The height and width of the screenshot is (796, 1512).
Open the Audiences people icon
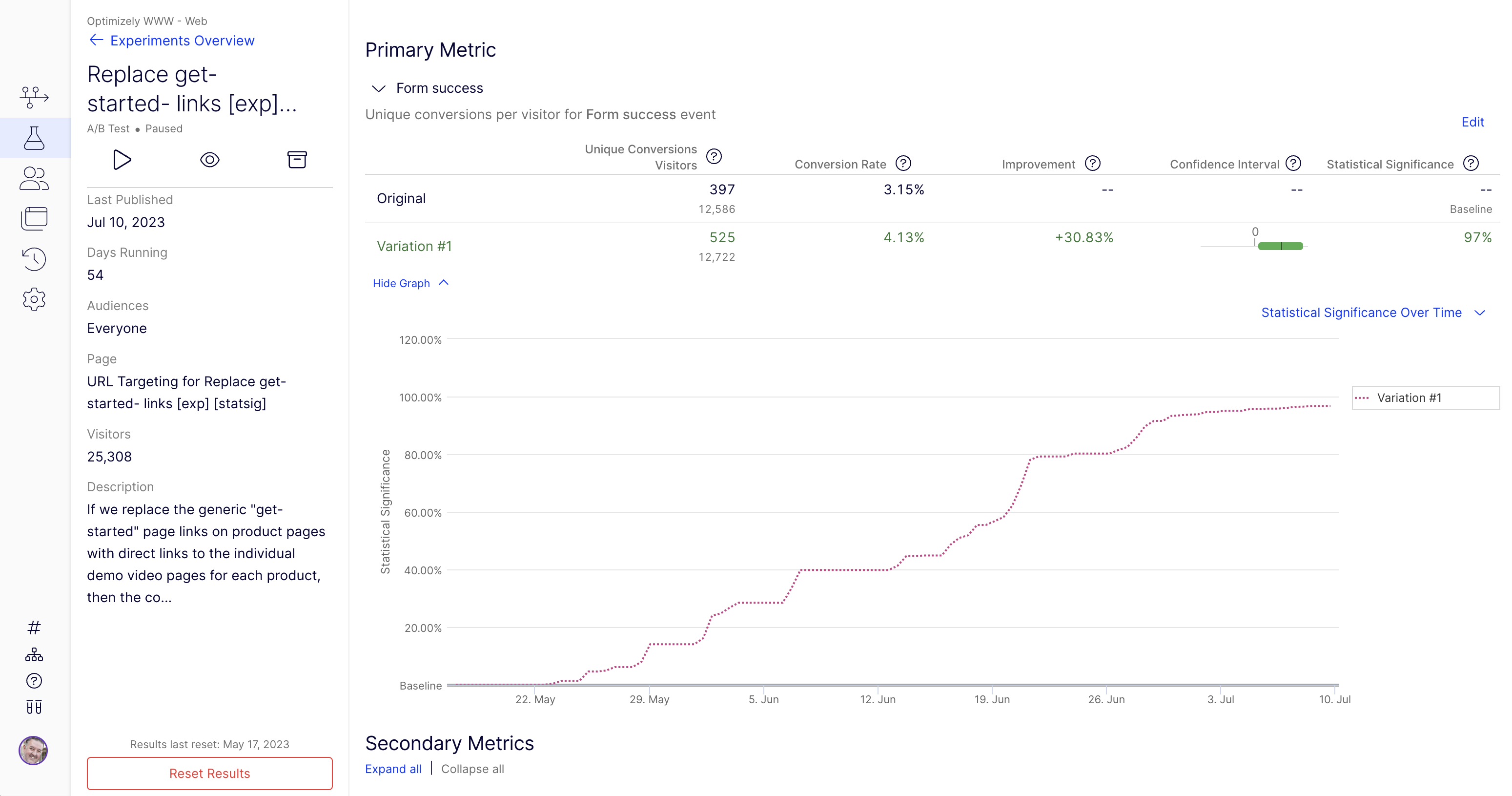coord(34,179)
